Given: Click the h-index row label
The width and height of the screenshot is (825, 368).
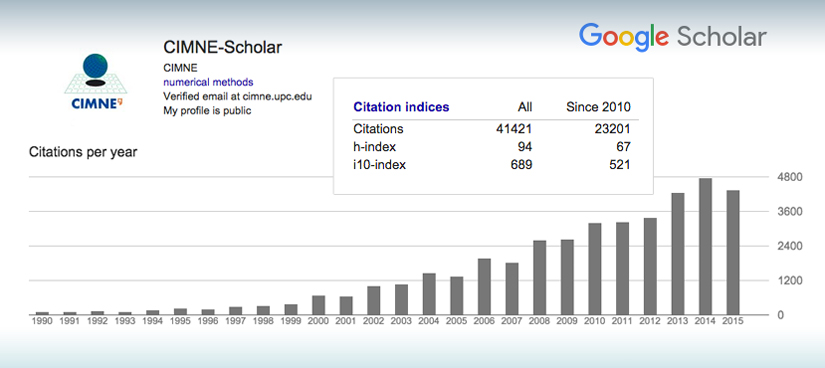Looking at the screenshot, I should pos(375,147).
